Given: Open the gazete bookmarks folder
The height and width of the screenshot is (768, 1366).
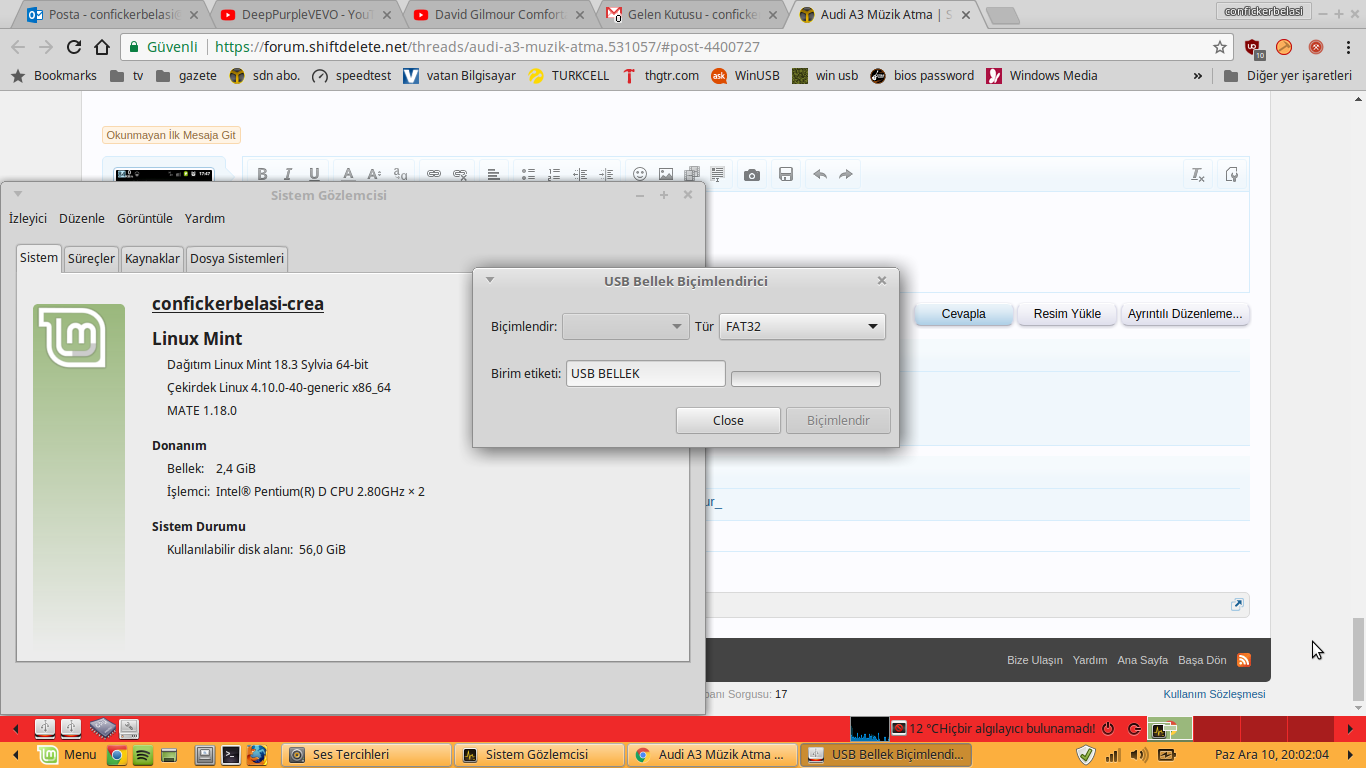Looking at the screenshot, I should click(x=186, y=76).
